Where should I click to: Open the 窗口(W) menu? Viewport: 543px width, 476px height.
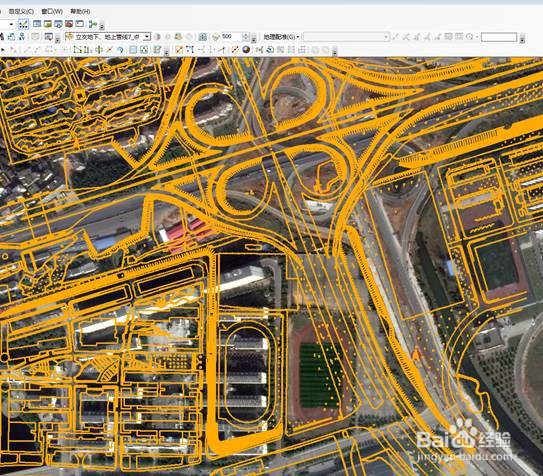[52, 11]
